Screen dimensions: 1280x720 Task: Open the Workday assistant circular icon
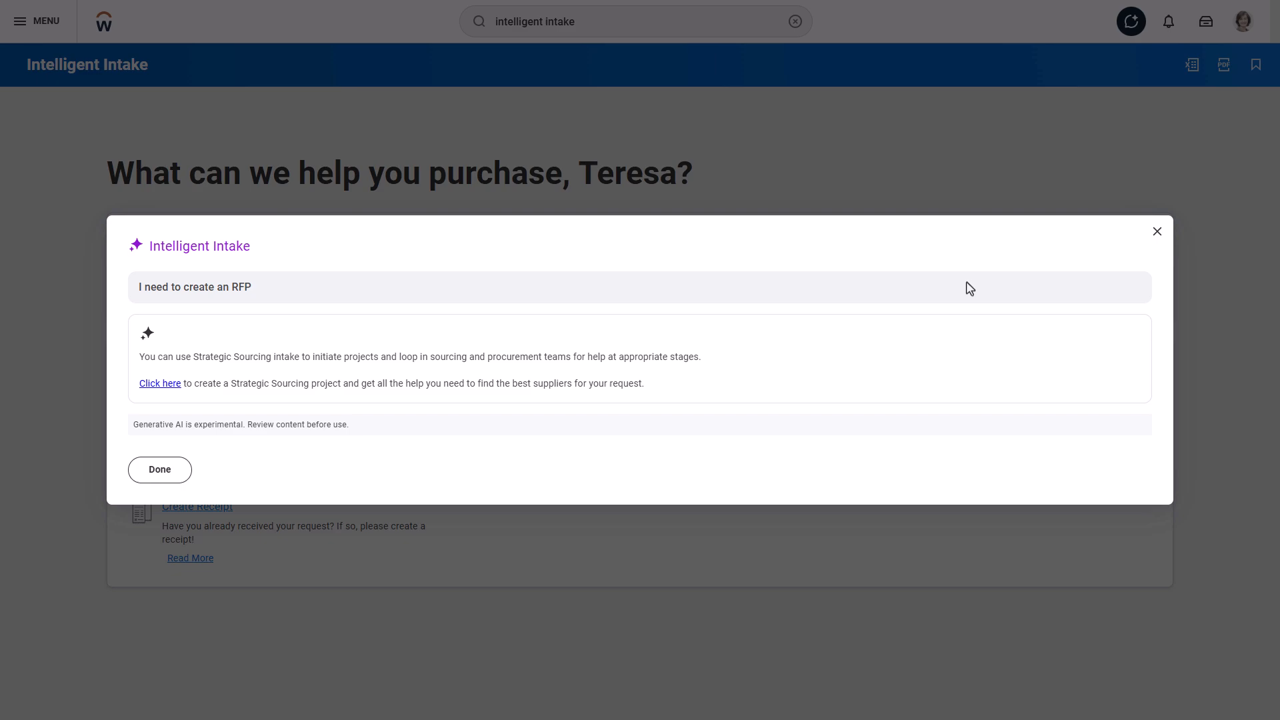point(1131,21)
